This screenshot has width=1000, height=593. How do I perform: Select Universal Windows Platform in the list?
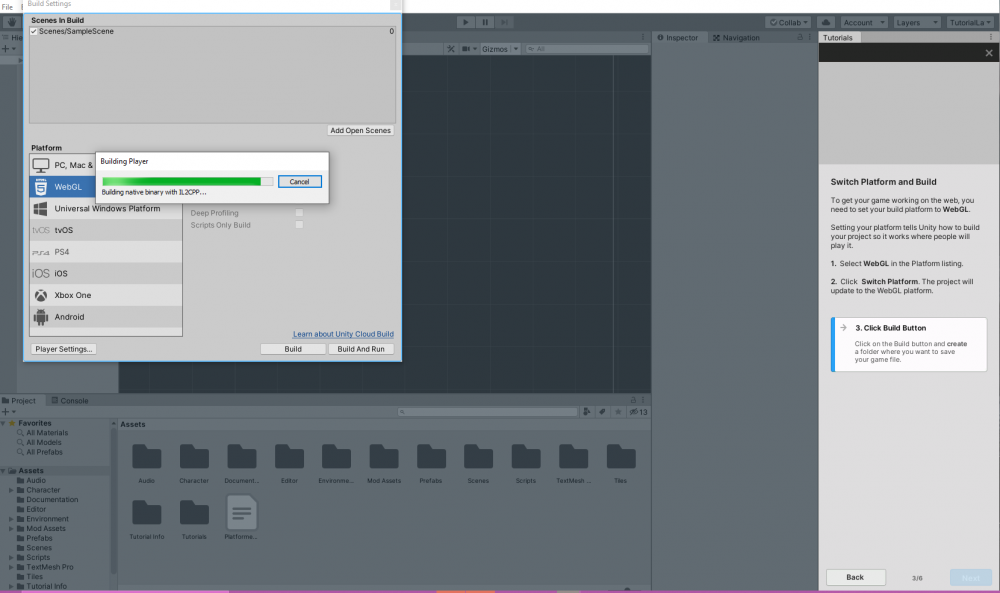106,209
